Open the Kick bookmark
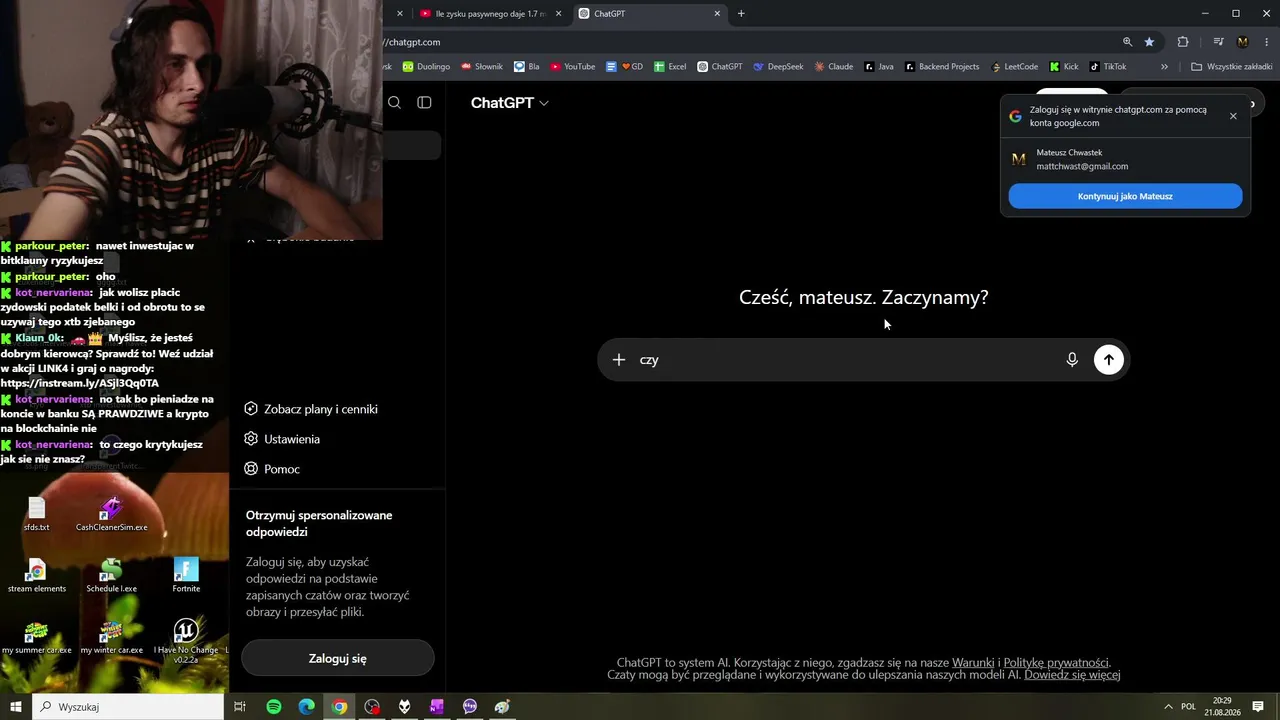1280x720 pixels. click(1064, 67)
